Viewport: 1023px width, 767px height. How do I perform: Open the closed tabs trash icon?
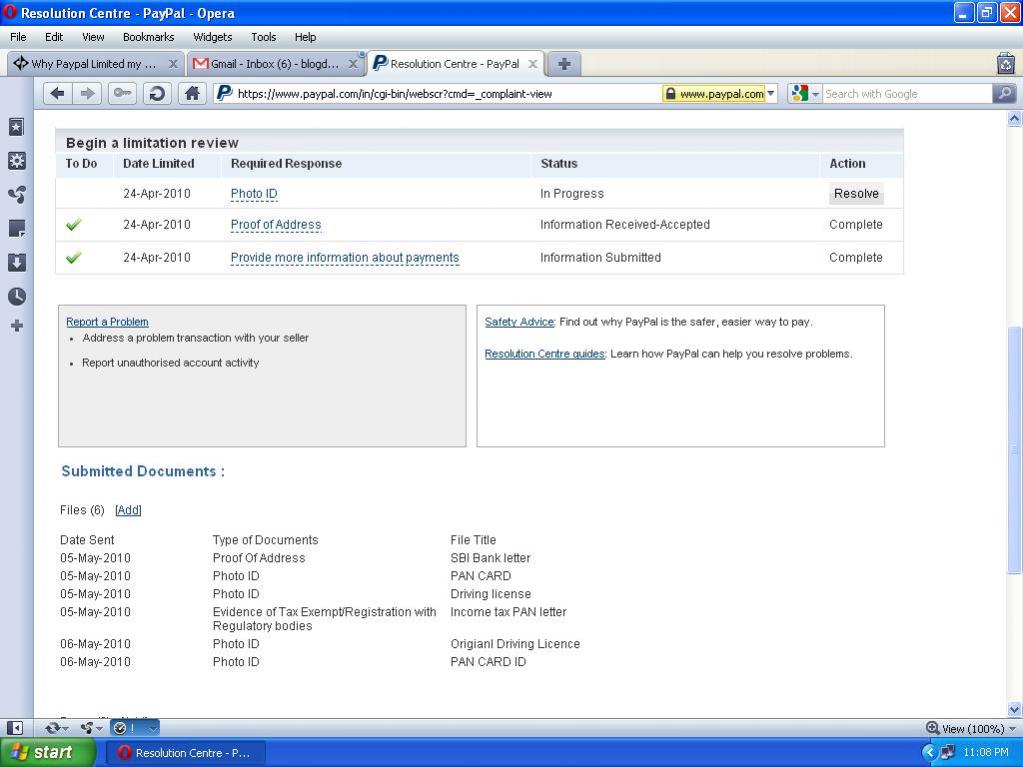coord(1006,63)
